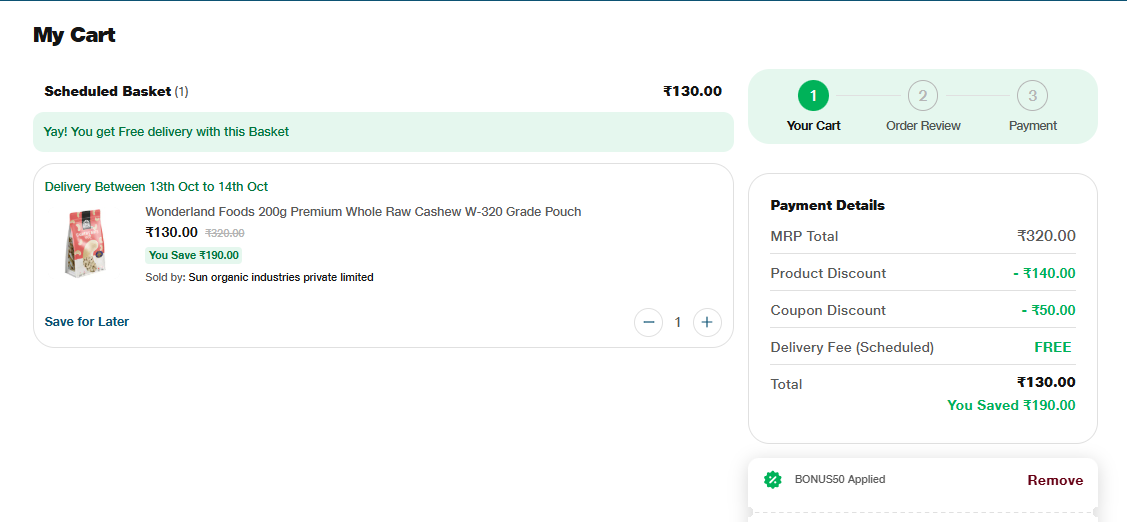Click the quantity value between stepper buttons
This screenshot has height=522, width=1127.
(x=678, y=322)
